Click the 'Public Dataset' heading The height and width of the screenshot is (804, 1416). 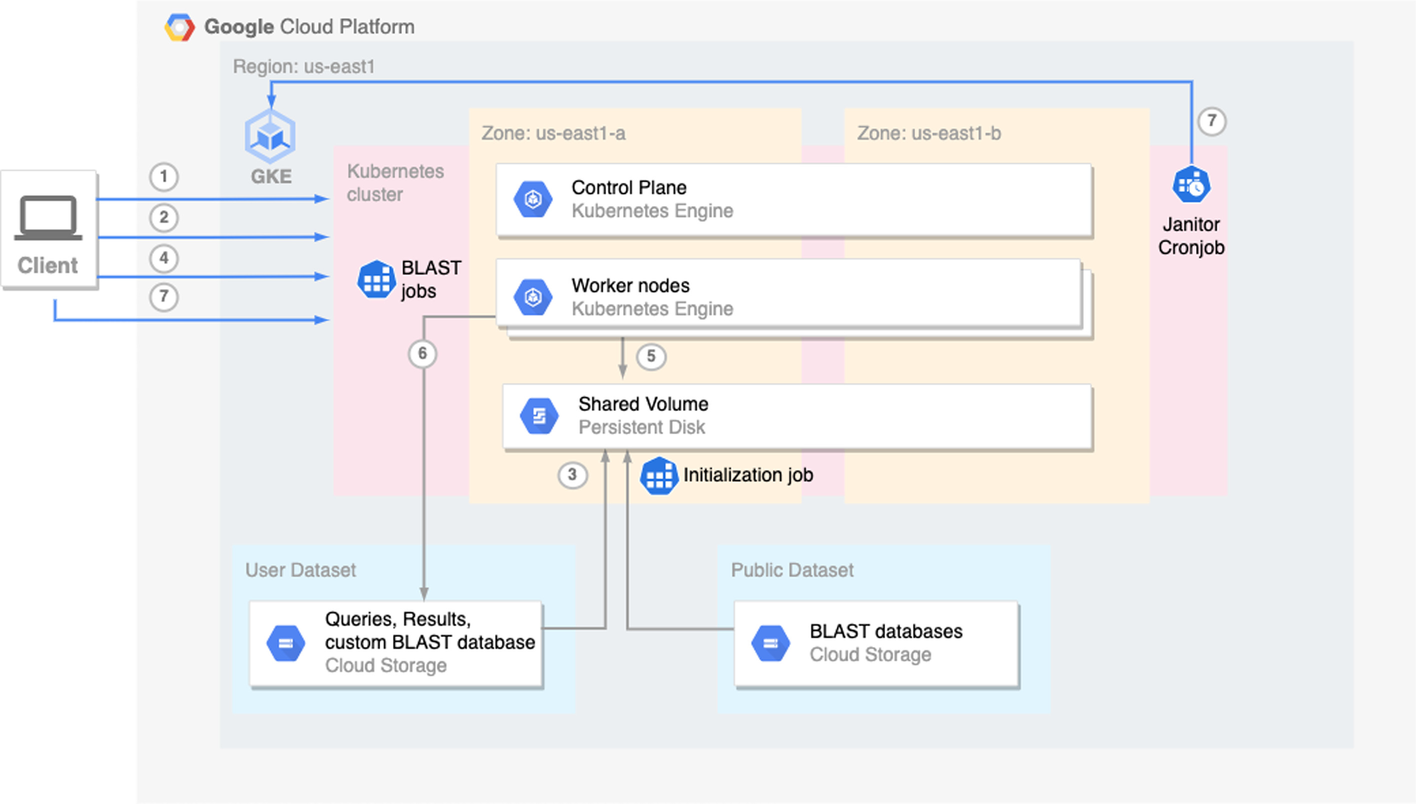coord(793,570)
